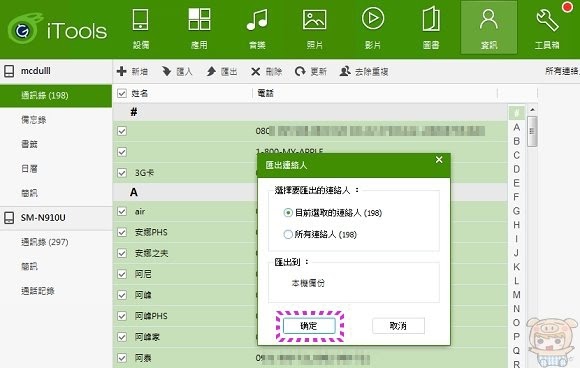Screen dimensions: 580x368
Task: Click the 匯出 (Export) toolbar icon
Action: pos(211,71)
